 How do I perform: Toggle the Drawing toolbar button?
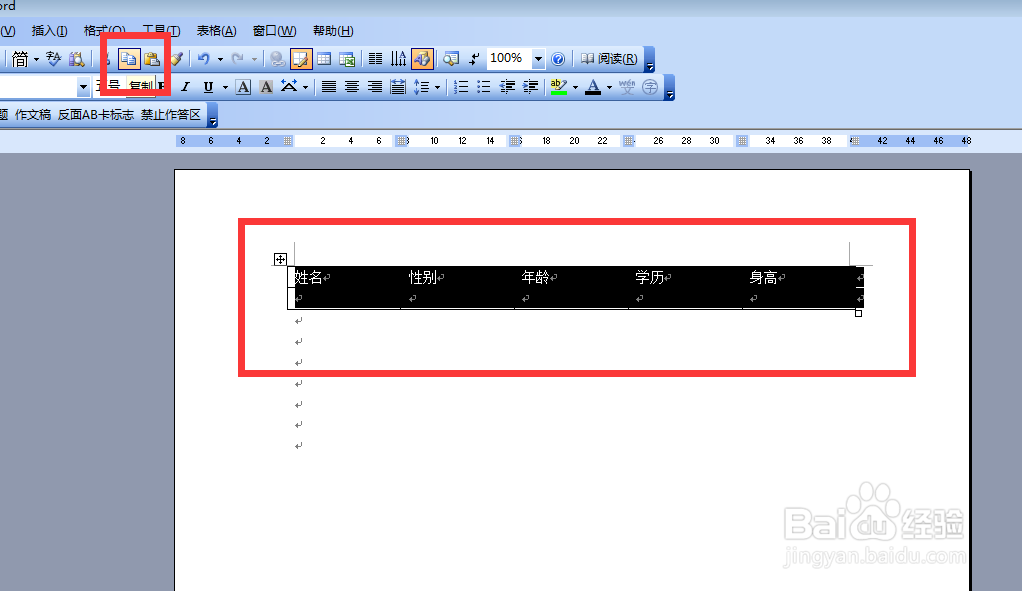pyautogui.click(x=422, y=59)
